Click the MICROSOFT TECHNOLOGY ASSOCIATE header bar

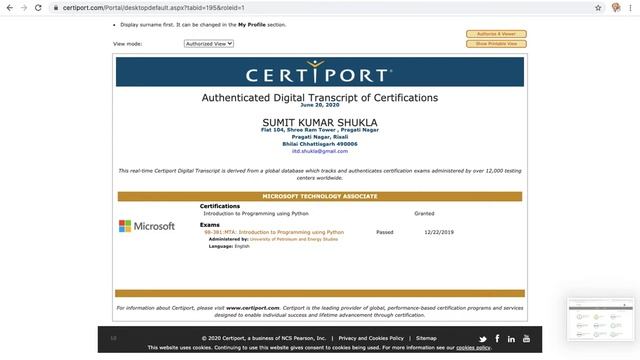tap(320, 196)
